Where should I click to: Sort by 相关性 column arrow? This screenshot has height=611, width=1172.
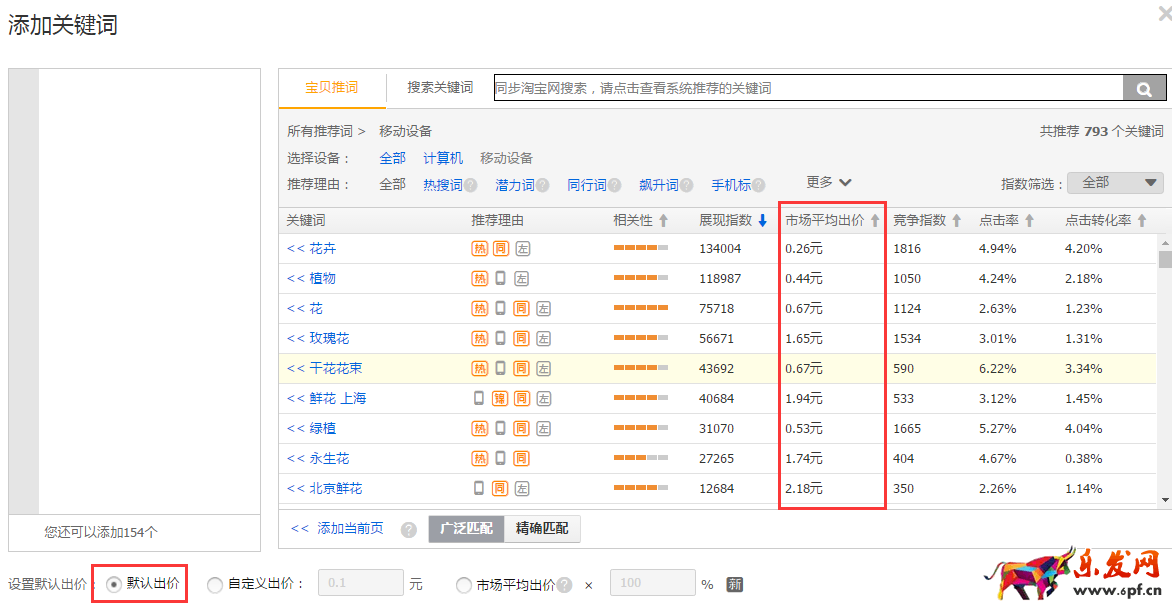coord(663,221)
